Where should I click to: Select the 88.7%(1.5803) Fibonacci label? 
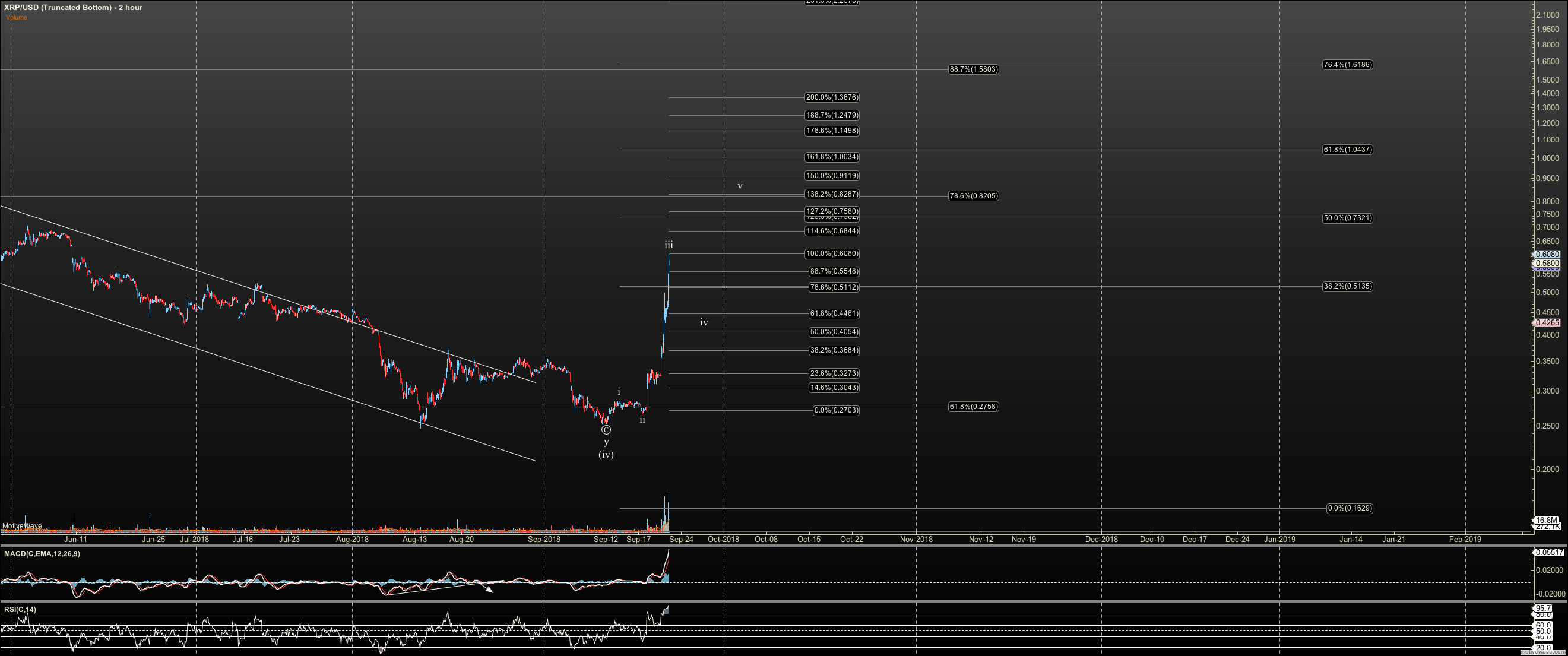tap(973, 69)
